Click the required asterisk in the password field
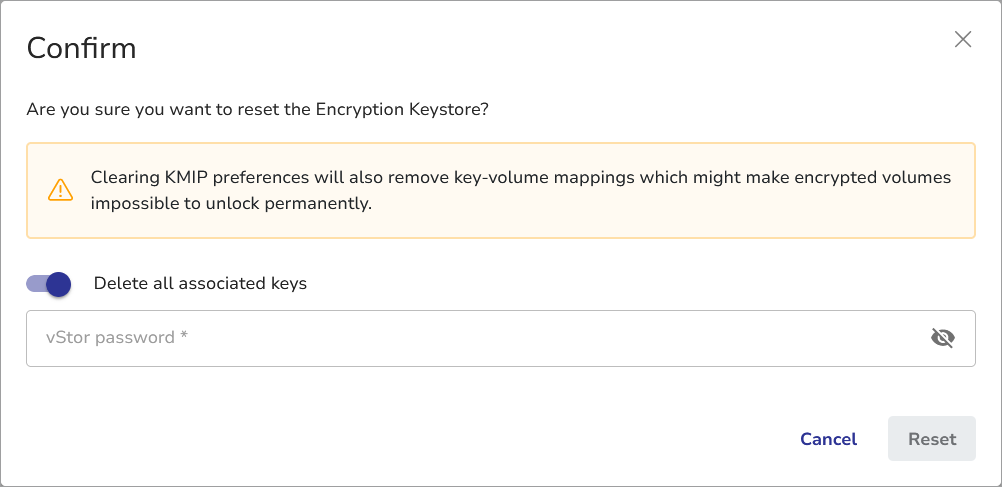The width and height of the screenshot is (1002, 487). click(184, 337)
